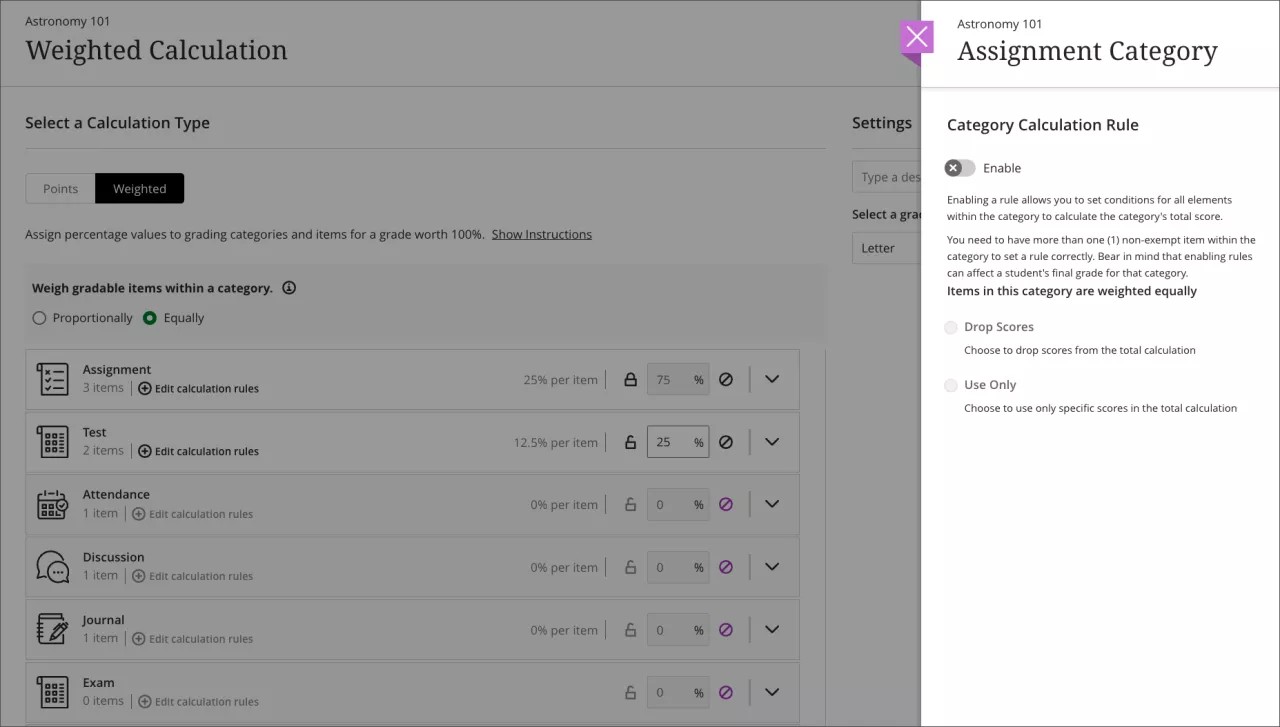Click the Assignment category checklist icon
The width and height of the screenshot is (1280, 727).
[x=53, y=378]
